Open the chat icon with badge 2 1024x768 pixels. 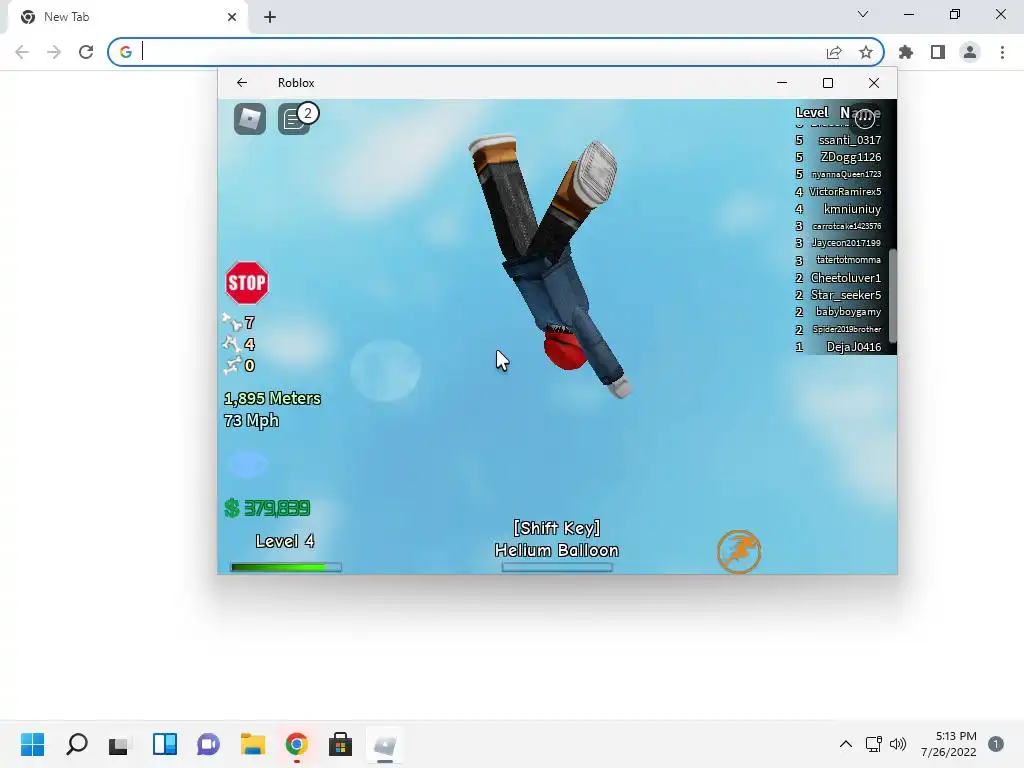click(295, 119)
